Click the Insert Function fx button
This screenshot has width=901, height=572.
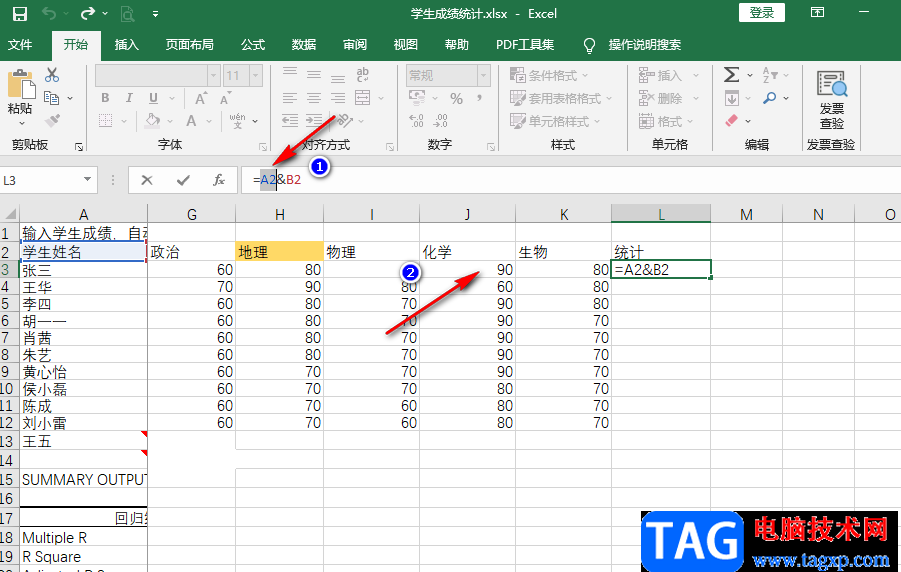pyautogui.click(x=219, y=181)
